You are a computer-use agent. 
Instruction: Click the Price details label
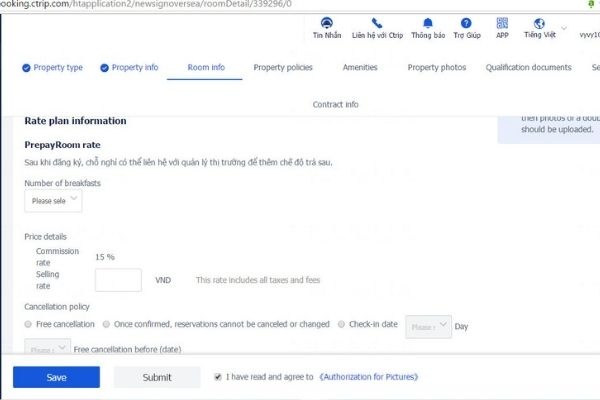pos(46,237)
